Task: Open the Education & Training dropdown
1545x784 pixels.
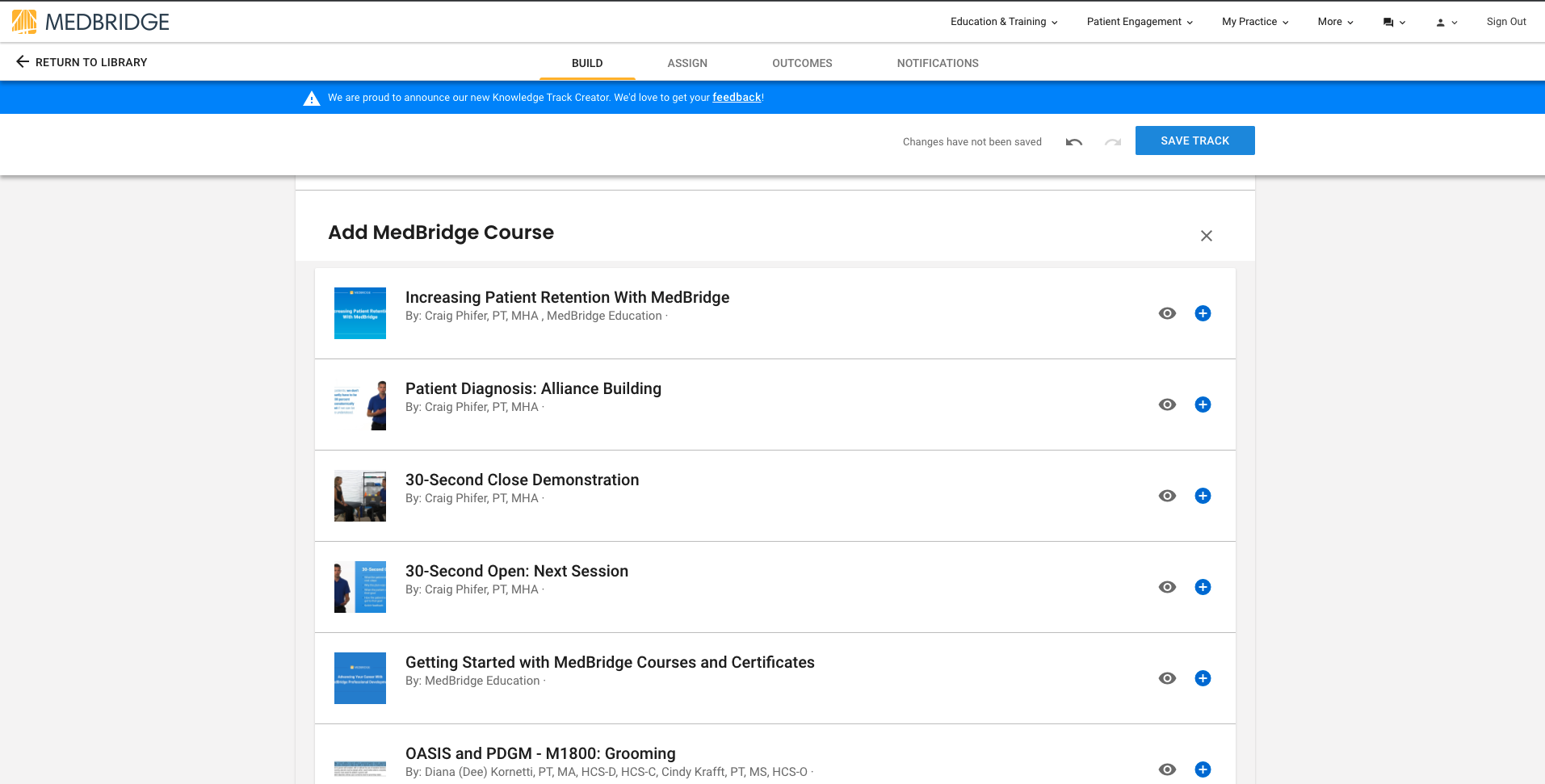Action: pyautogui.click(x=1003, y=22)
